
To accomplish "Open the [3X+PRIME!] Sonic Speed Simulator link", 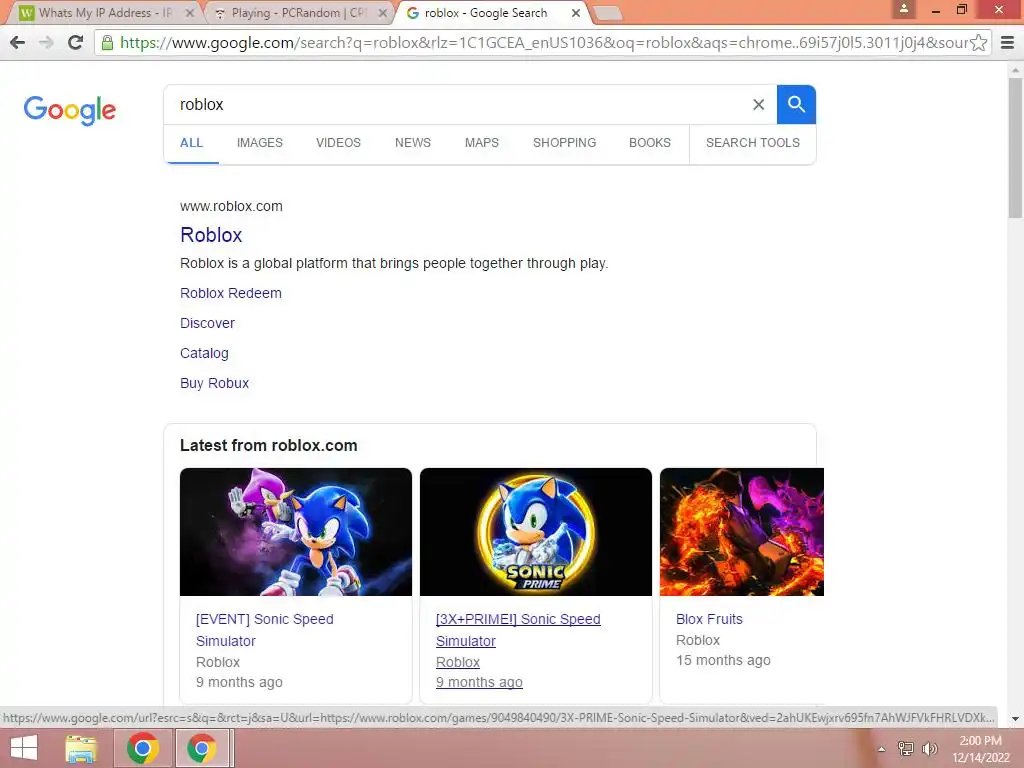I will pyautogui.click(x=518, y=630).
